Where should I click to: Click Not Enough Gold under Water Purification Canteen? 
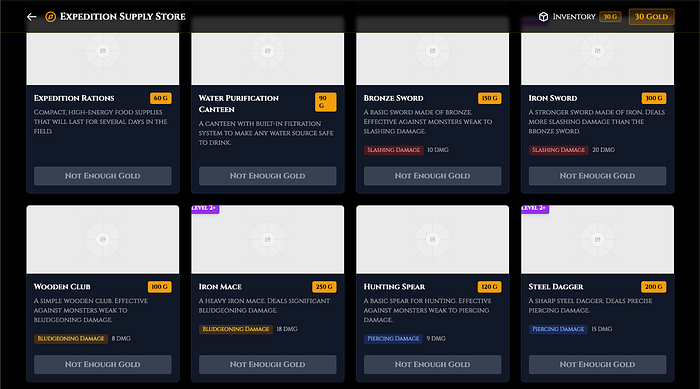pyautogui.click(x=267, y=176)
